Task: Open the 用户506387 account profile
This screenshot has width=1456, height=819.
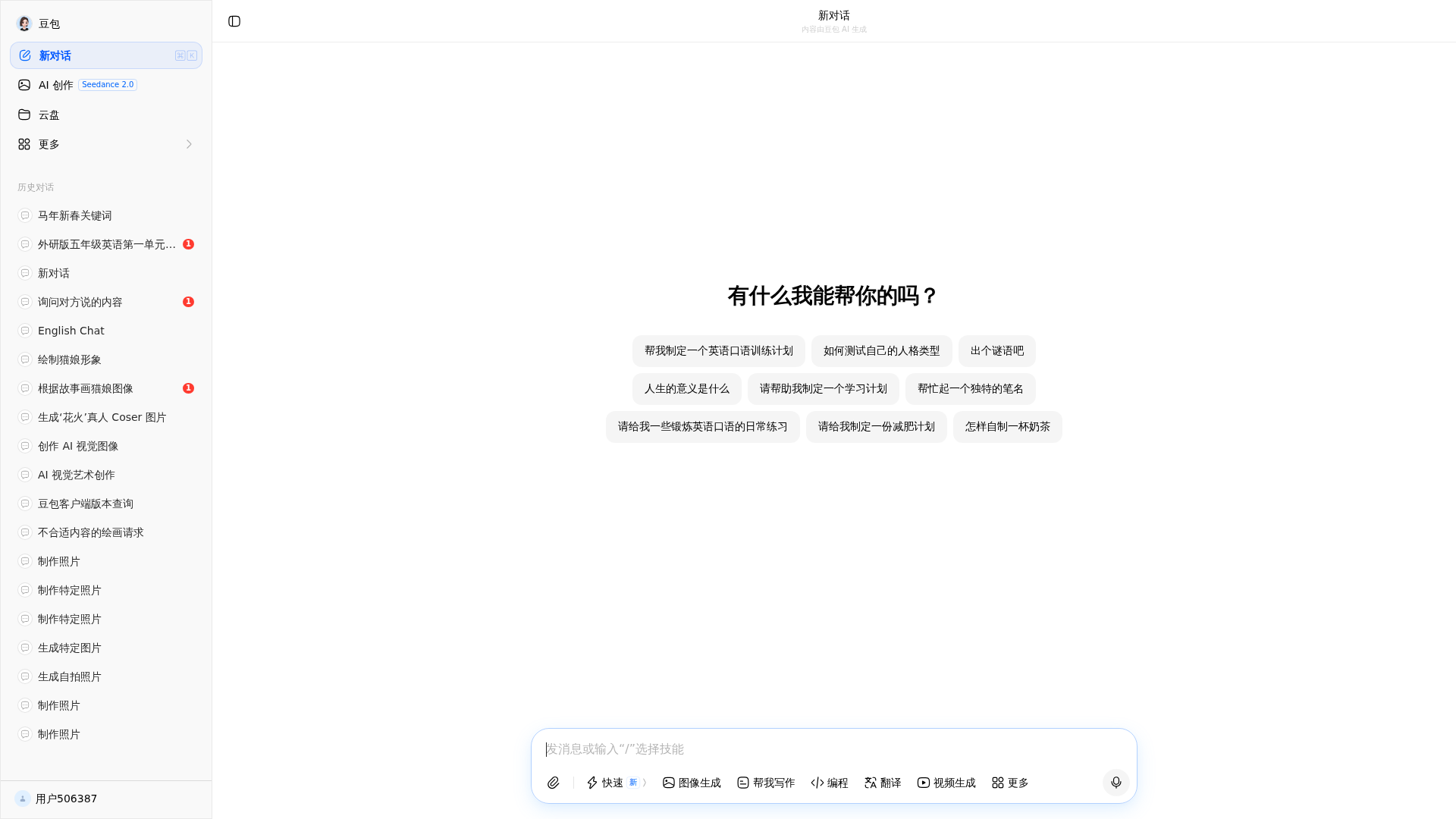Action: (66, 799)
